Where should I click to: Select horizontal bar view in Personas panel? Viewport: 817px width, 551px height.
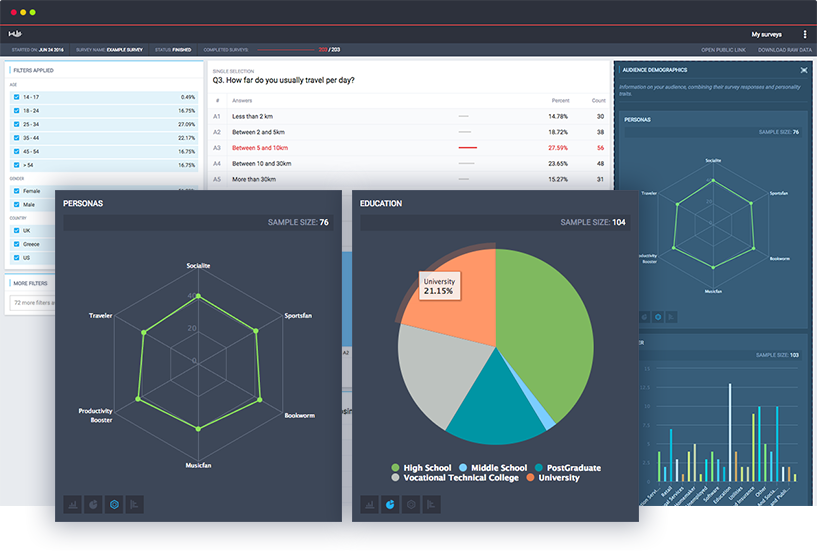[x=134, y=504]
